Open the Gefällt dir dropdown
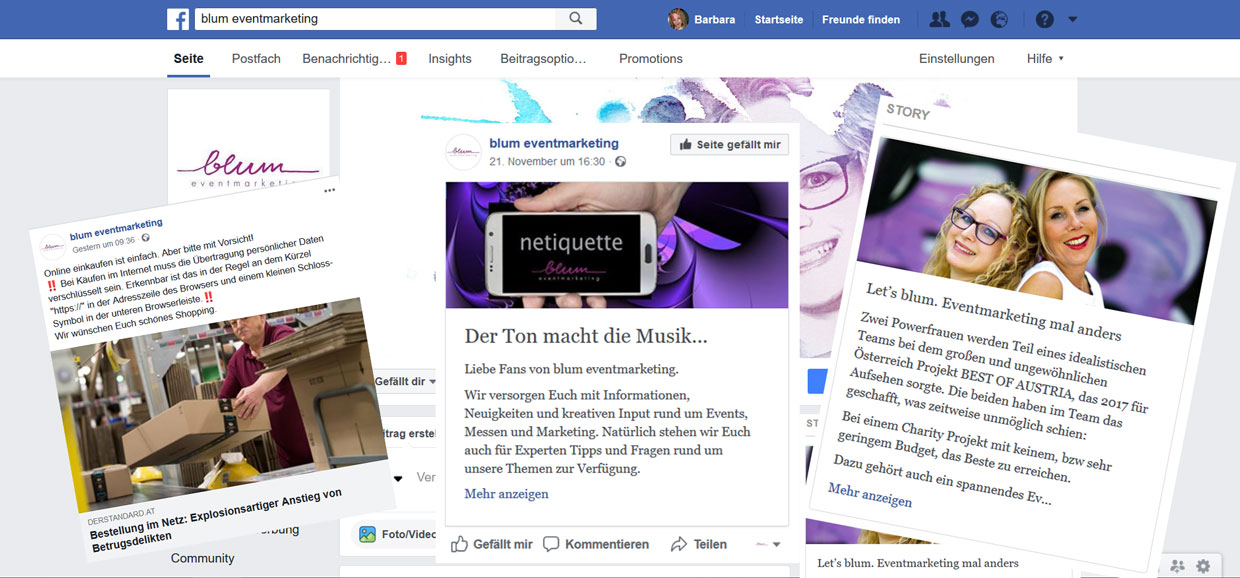The width and height of the screenshot is (1240, 578). tap(406, 381)
